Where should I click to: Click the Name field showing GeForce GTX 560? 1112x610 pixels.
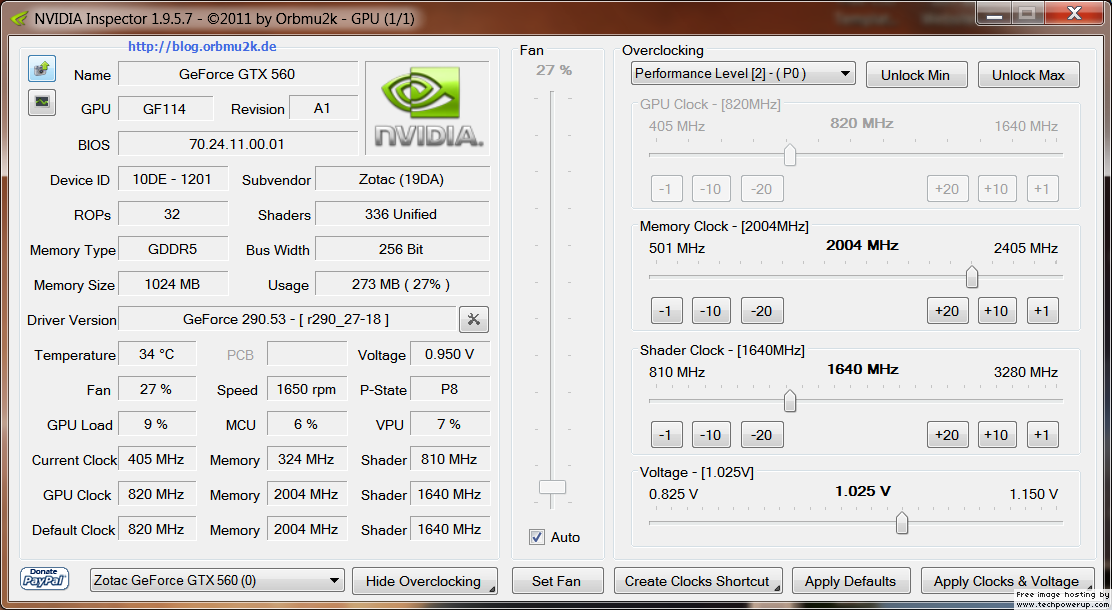coord(238,74)
